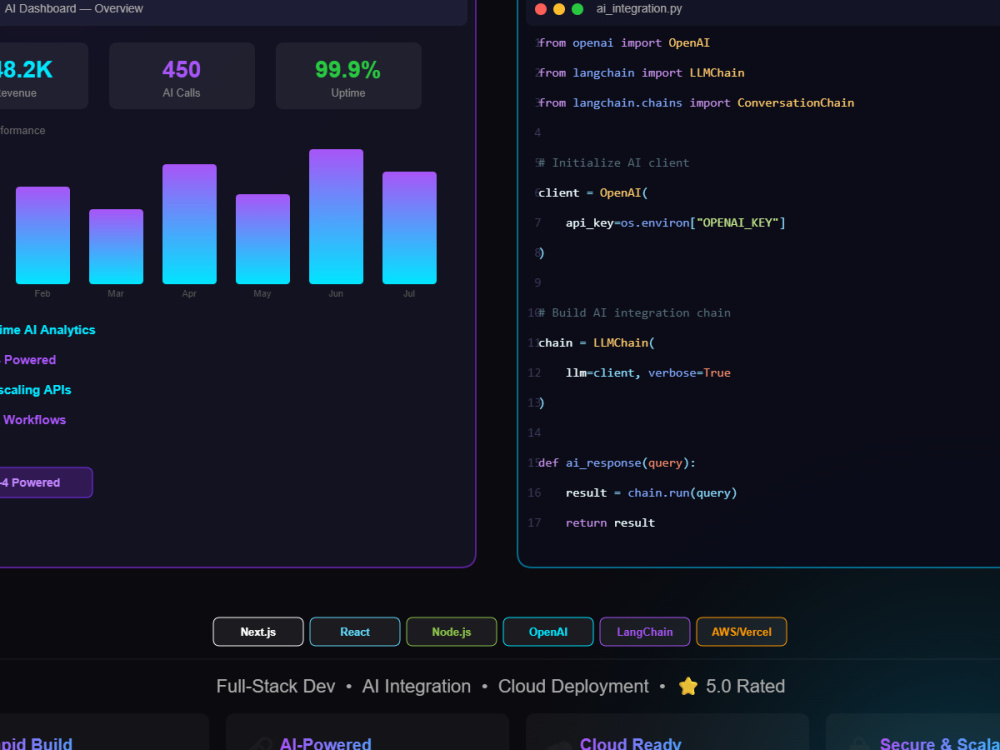This screenshot has width=1000, height=750.
Task: Click the Mar bar in chart
Action: point(116,246)
